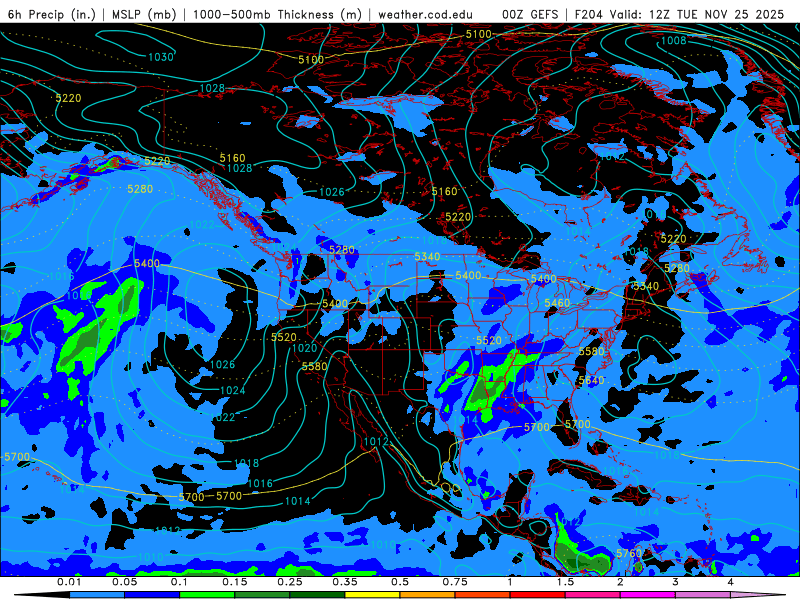
Task: Click the '1020' isobar label
Action: point(305,348)
